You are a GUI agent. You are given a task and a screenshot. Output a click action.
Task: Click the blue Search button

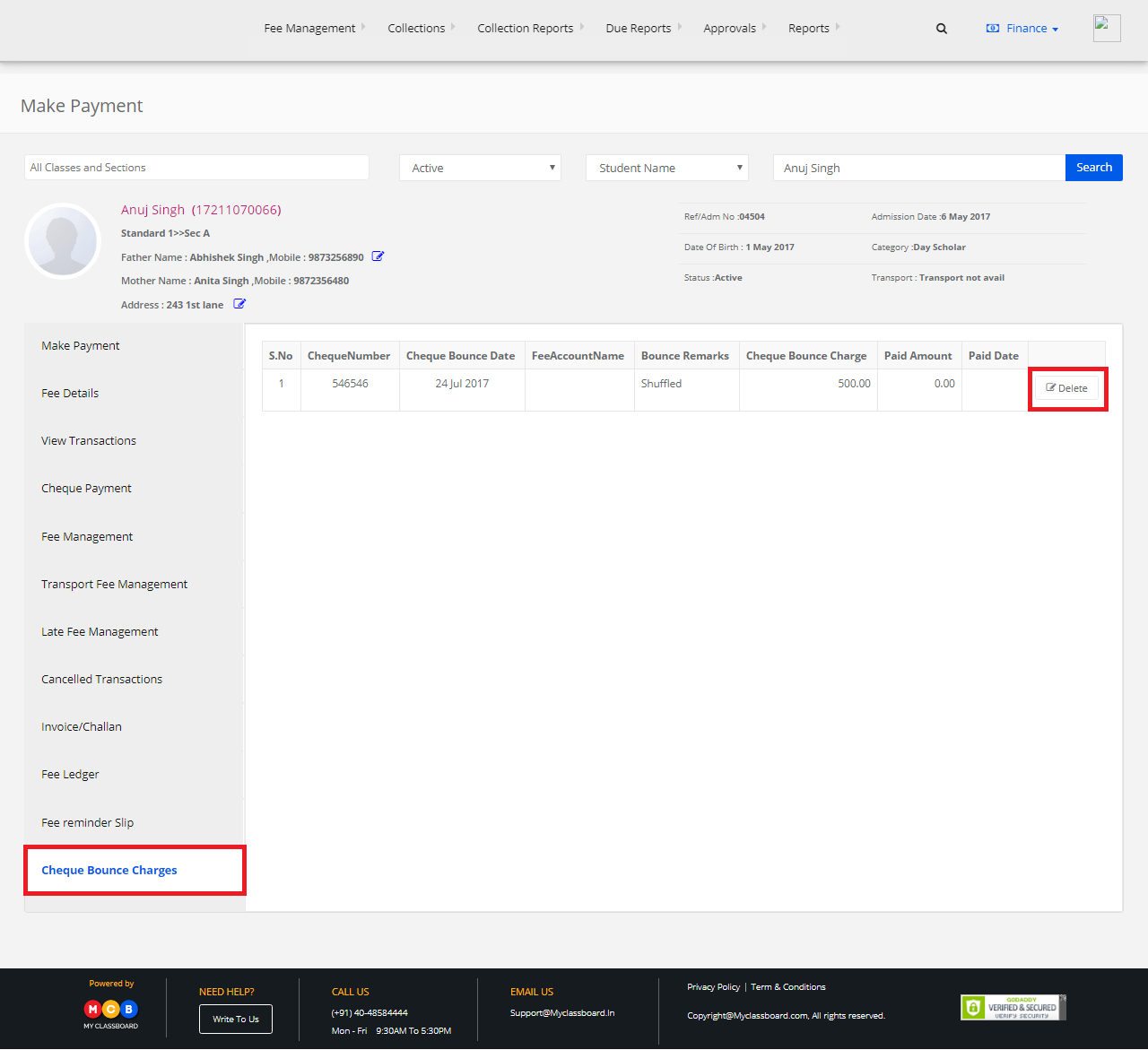pos(1094,168)
